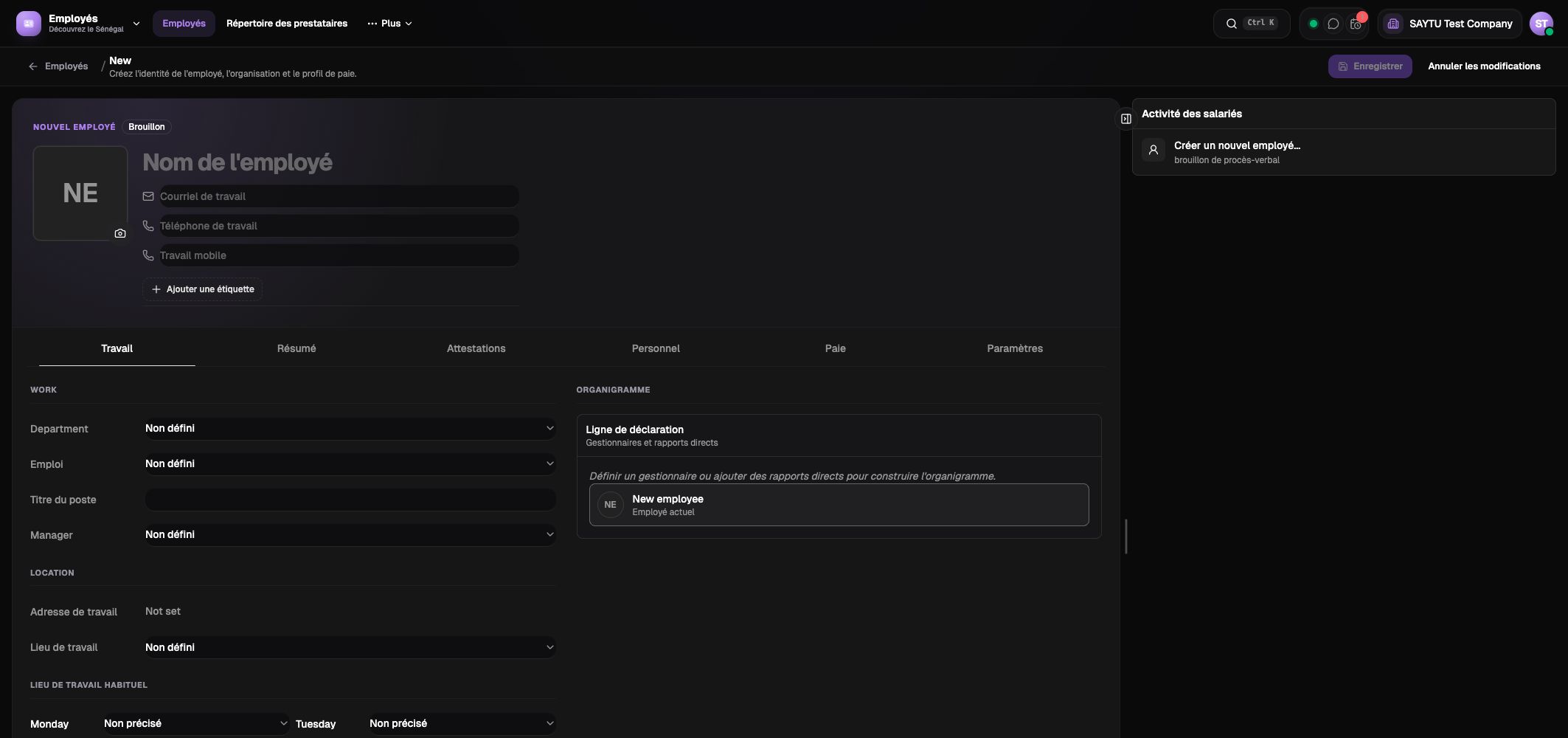Click the activity panel resize handle
The image size is (1568, 738).
[x=1126, y=537]
